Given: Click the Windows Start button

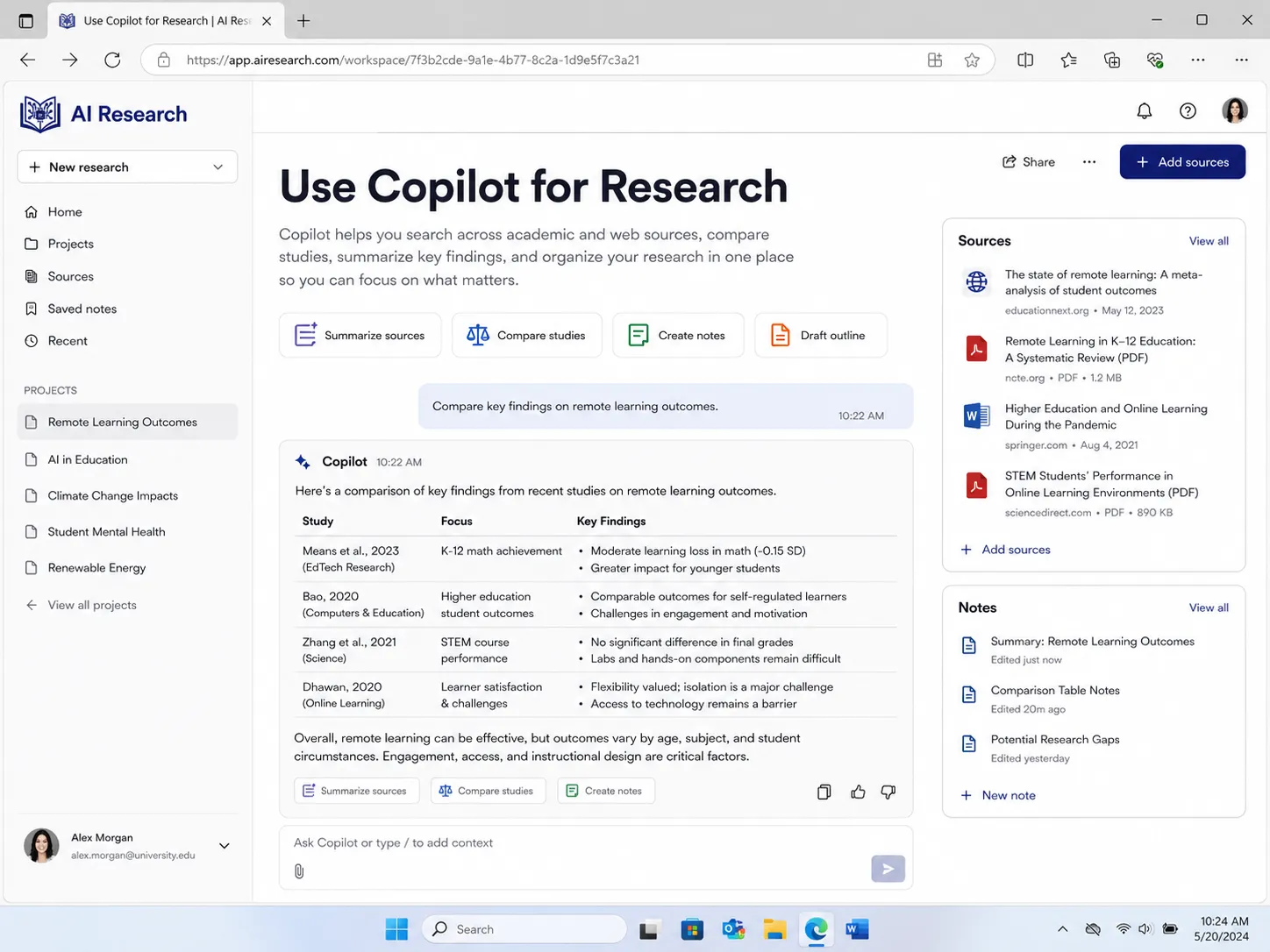Looking at the screenshot, I should coord(396,929).
